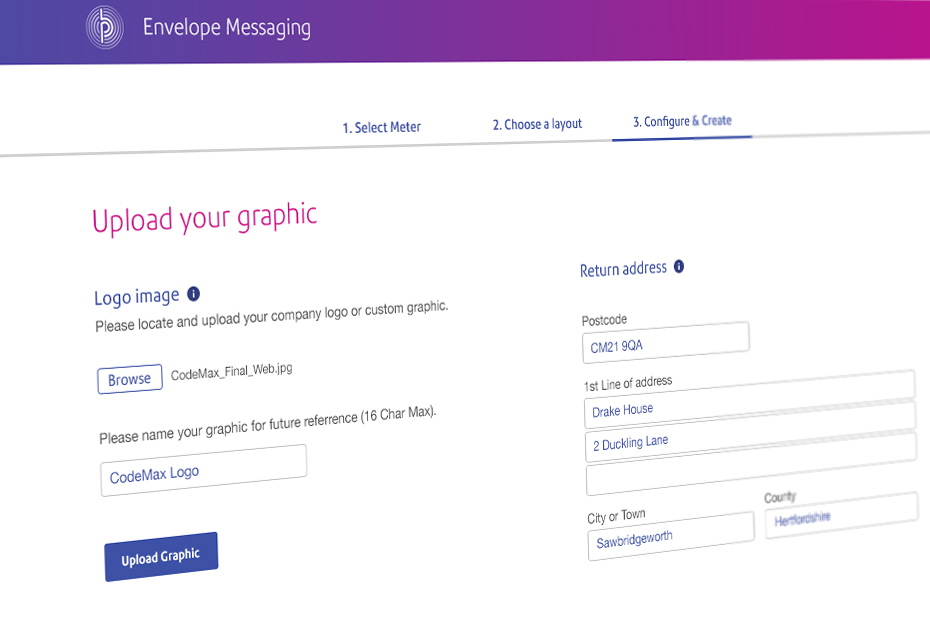930x622 pixels.
Task: Click the graphic name field containing CodeMax Logo
Action: point(203,470)
